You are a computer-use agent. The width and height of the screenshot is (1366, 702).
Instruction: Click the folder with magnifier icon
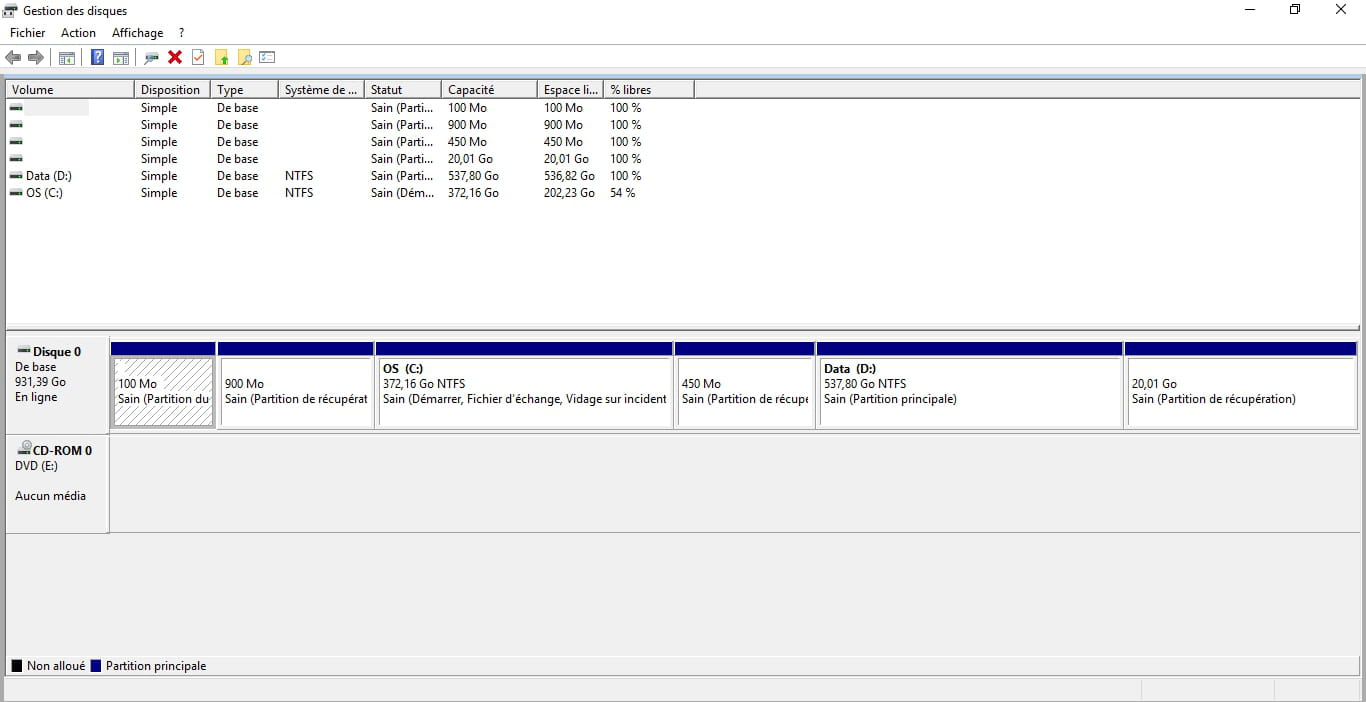(244, 57)
